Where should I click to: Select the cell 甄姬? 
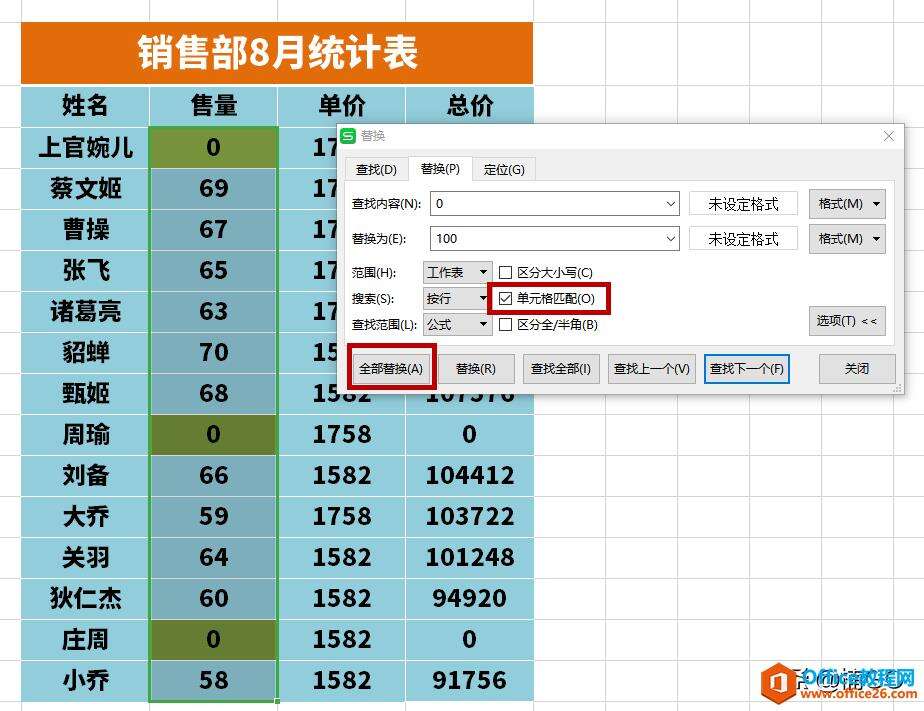(x=85, y=393)
